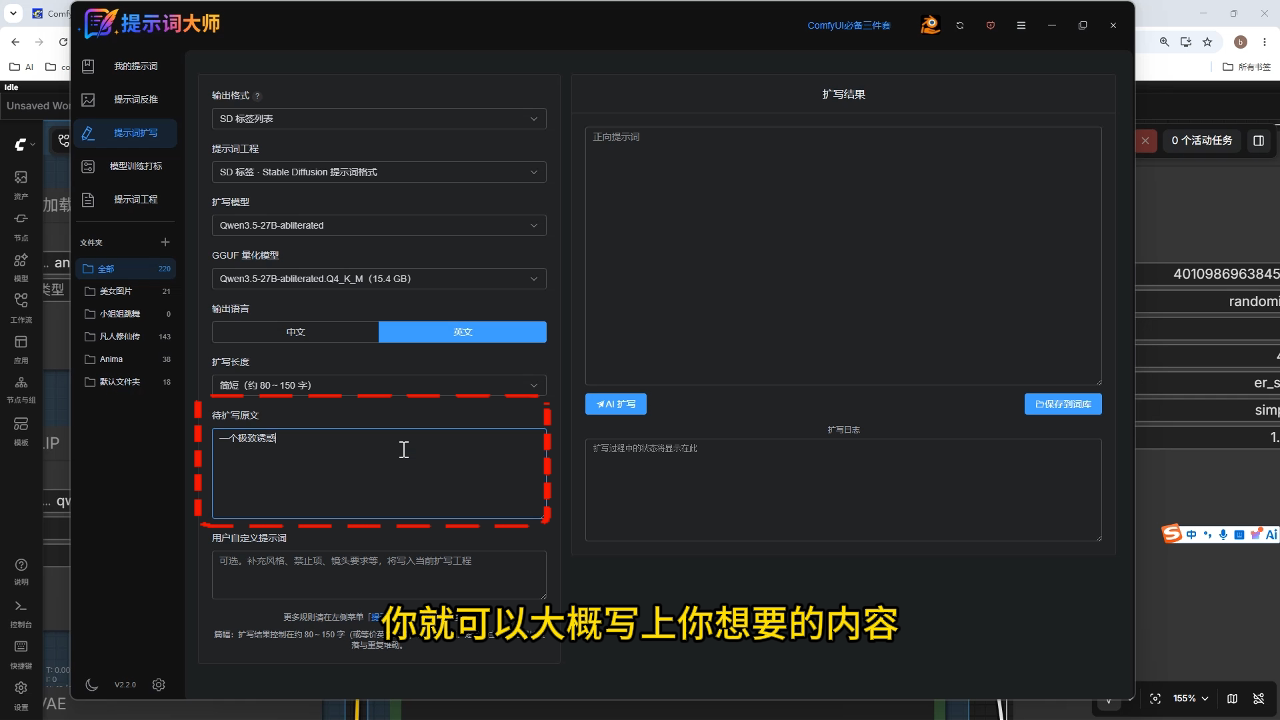Image resolution: width=1280 pixels, height=720 pixels.
Task: Choose 英文 output language
Action: tap(463, 332)
